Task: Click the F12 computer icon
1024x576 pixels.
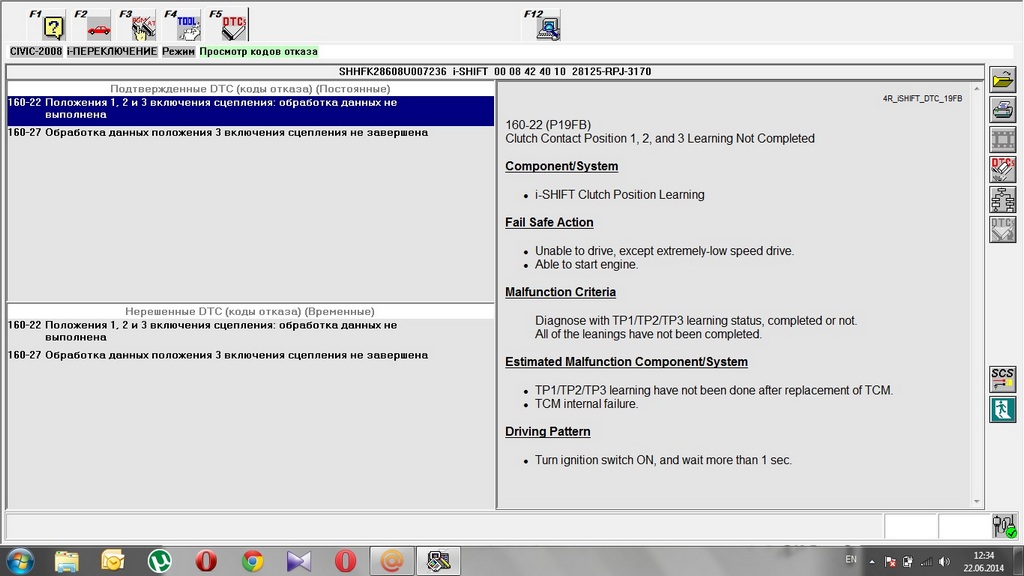Action: tap(542, 25)
